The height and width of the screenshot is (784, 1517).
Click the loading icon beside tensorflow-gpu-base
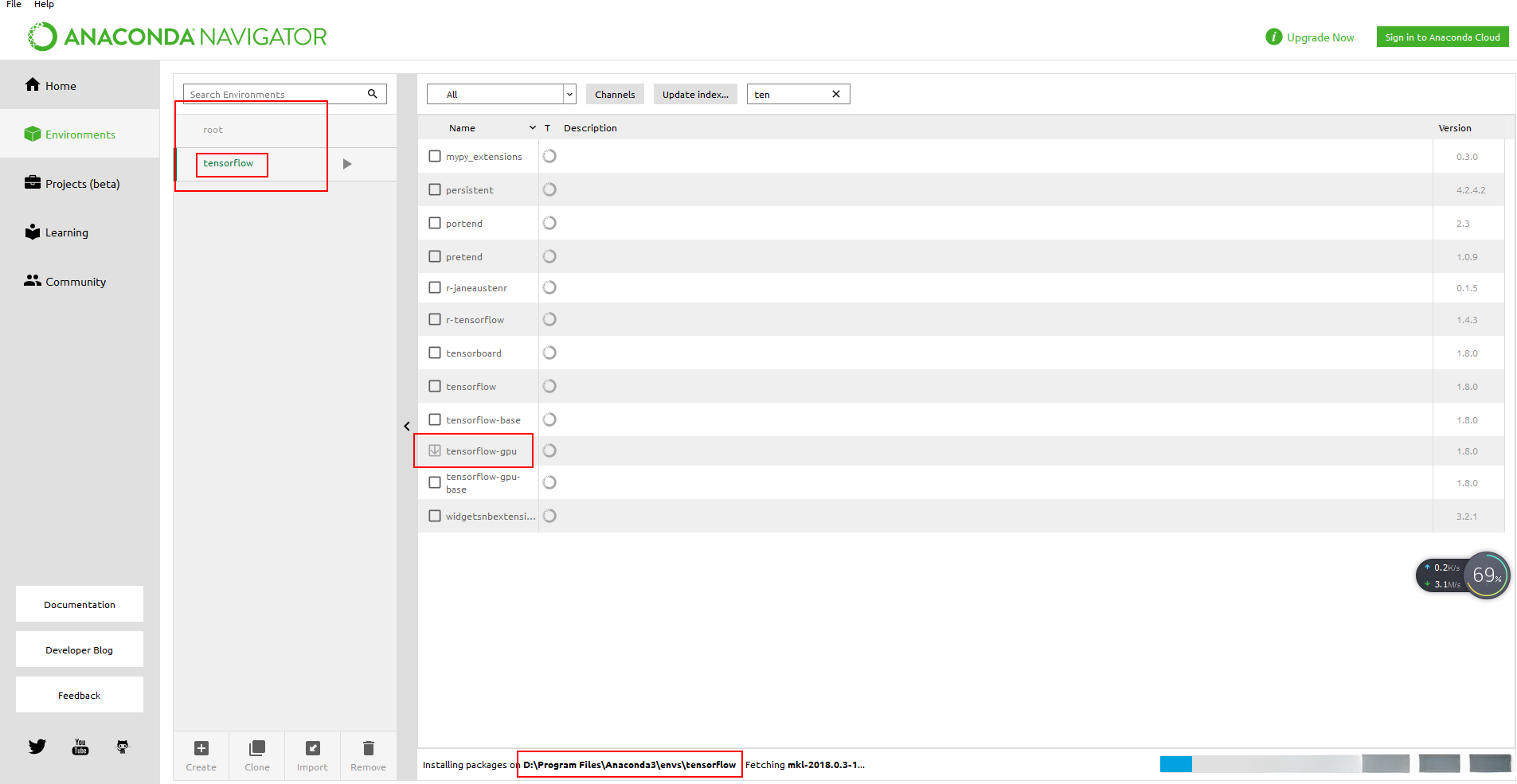[549, 482]
